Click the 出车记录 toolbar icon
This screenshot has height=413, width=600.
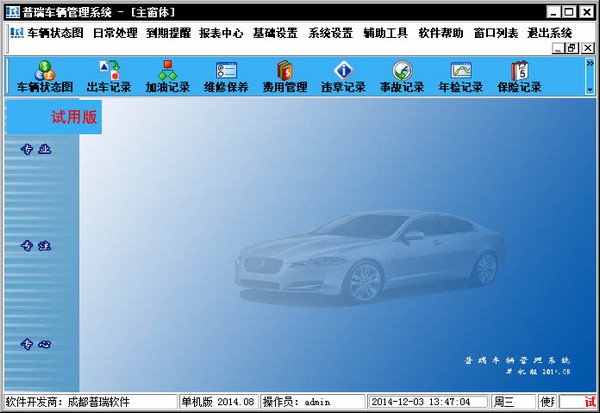[108, 77]
